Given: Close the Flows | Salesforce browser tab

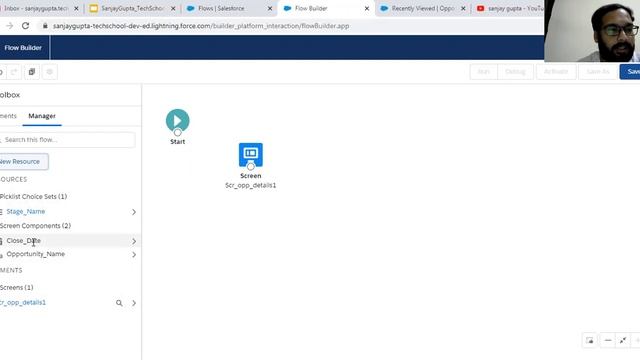Looking at the screenshot, I should 270,8.
